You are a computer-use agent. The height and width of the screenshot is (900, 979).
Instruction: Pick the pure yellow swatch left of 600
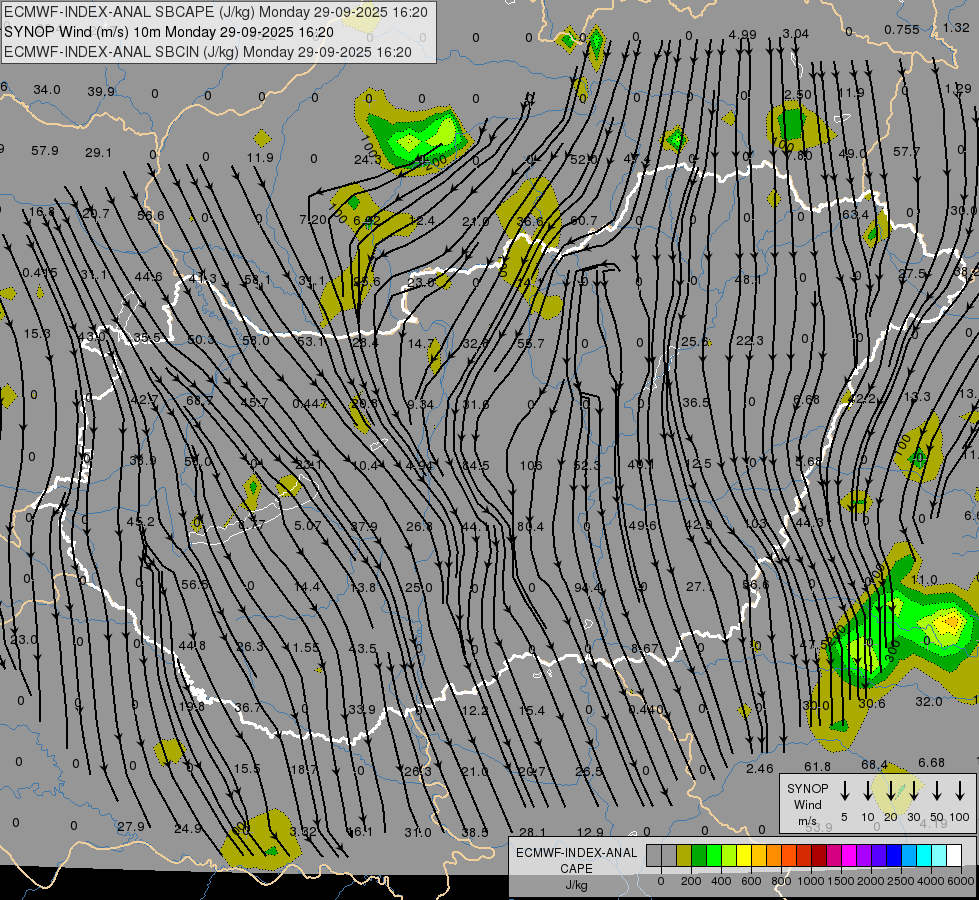[744, 856]
